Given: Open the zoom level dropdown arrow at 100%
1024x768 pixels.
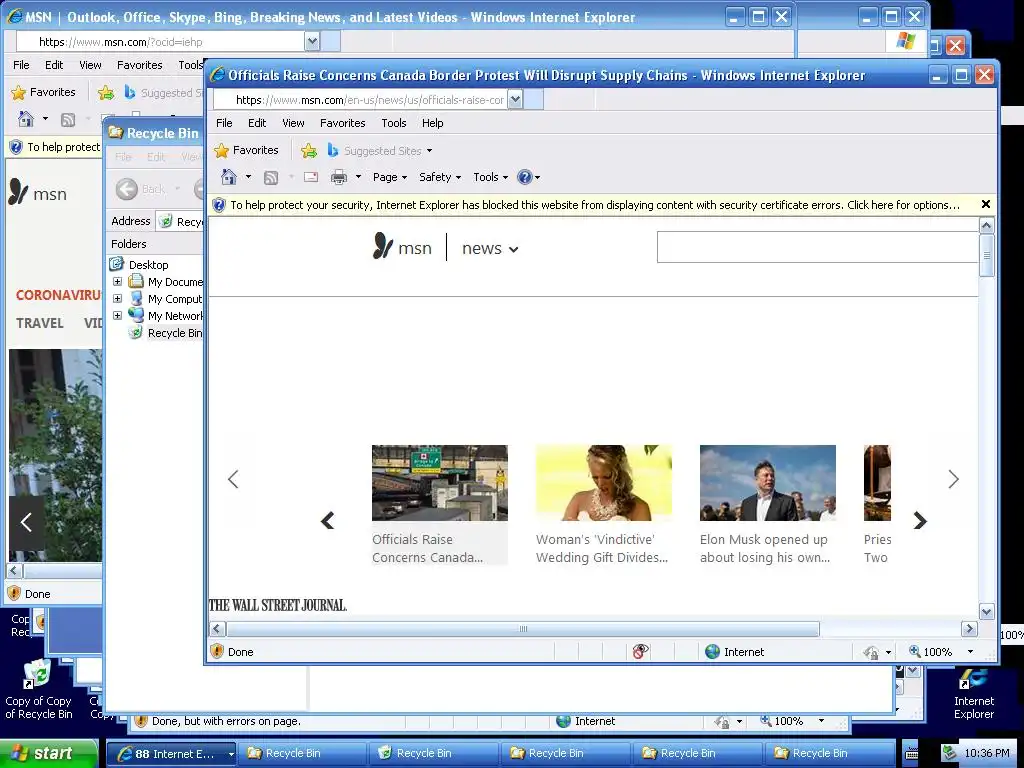Looking at the screenshot, I should 970,652.
